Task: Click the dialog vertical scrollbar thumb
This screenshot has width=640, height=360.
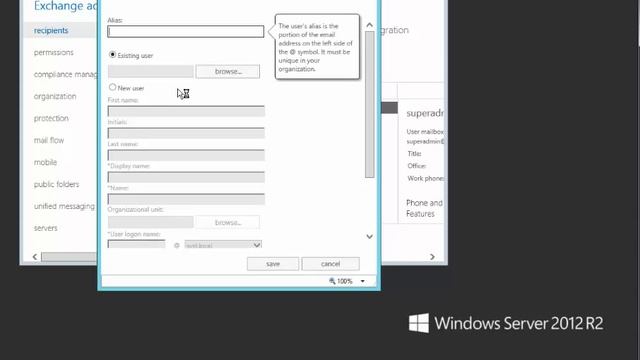Action: coord(369,104)
